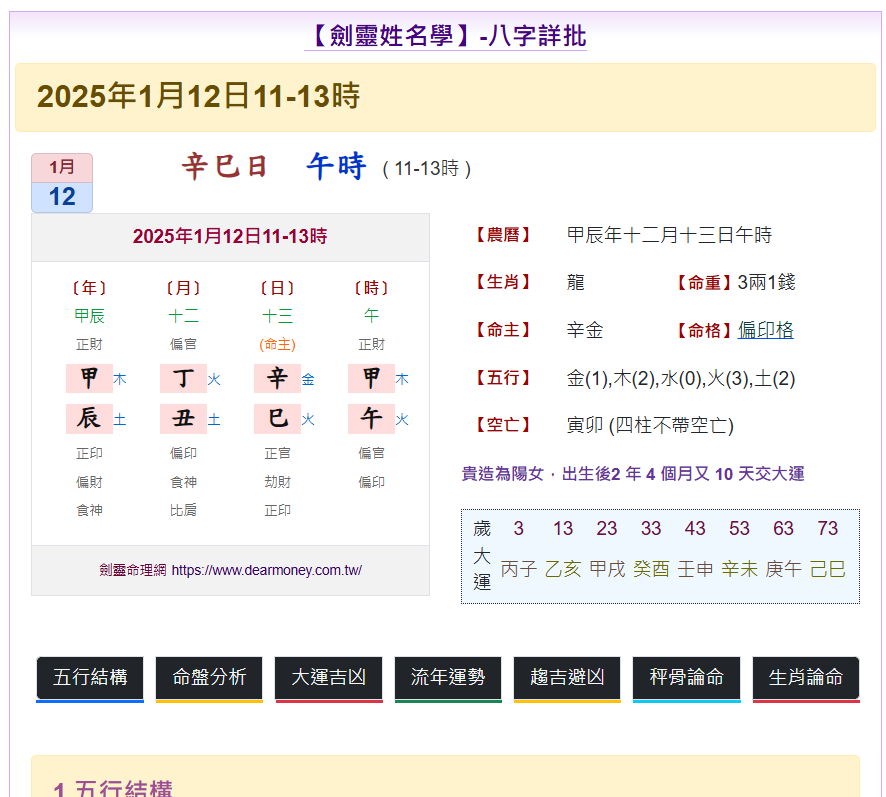Click the 甲 year heavenly stem tile
Viewport: 886px width, 797px height.
point(89,379)
